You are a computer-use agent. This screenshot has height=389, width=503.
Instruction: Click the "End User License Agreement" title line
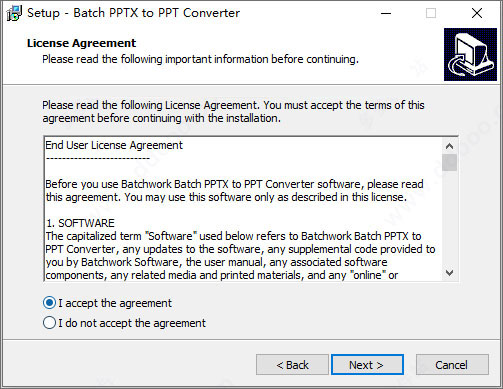click(114, 145)
